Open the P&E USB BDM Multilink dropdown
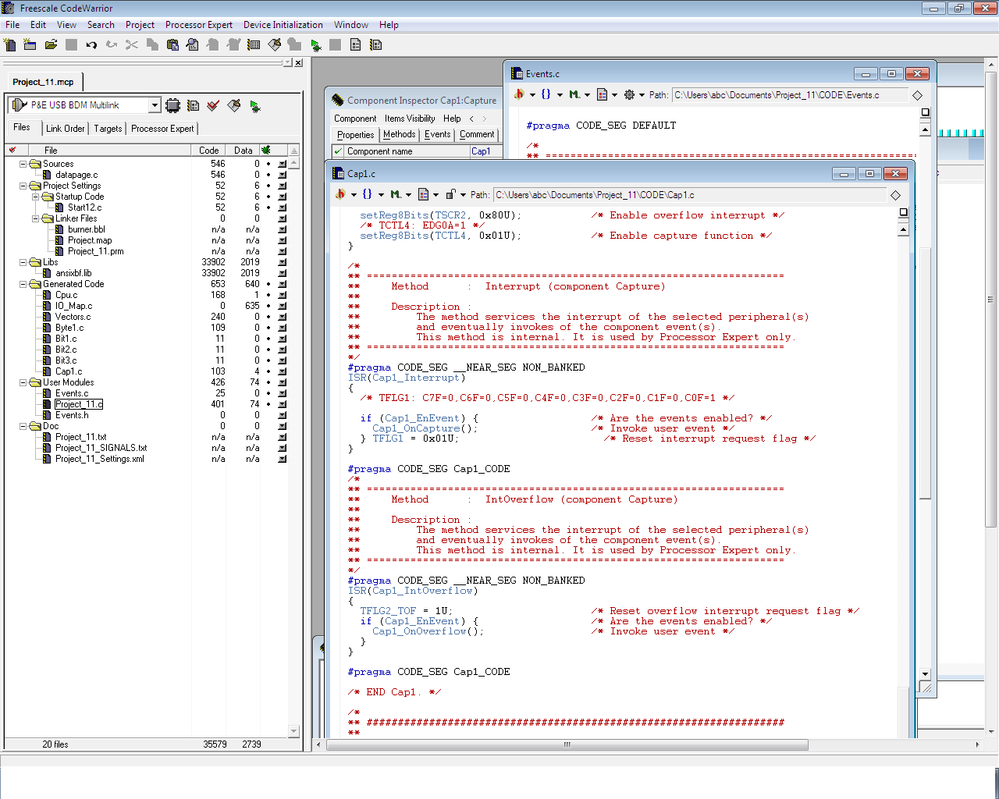 click(x=154, y=105)
